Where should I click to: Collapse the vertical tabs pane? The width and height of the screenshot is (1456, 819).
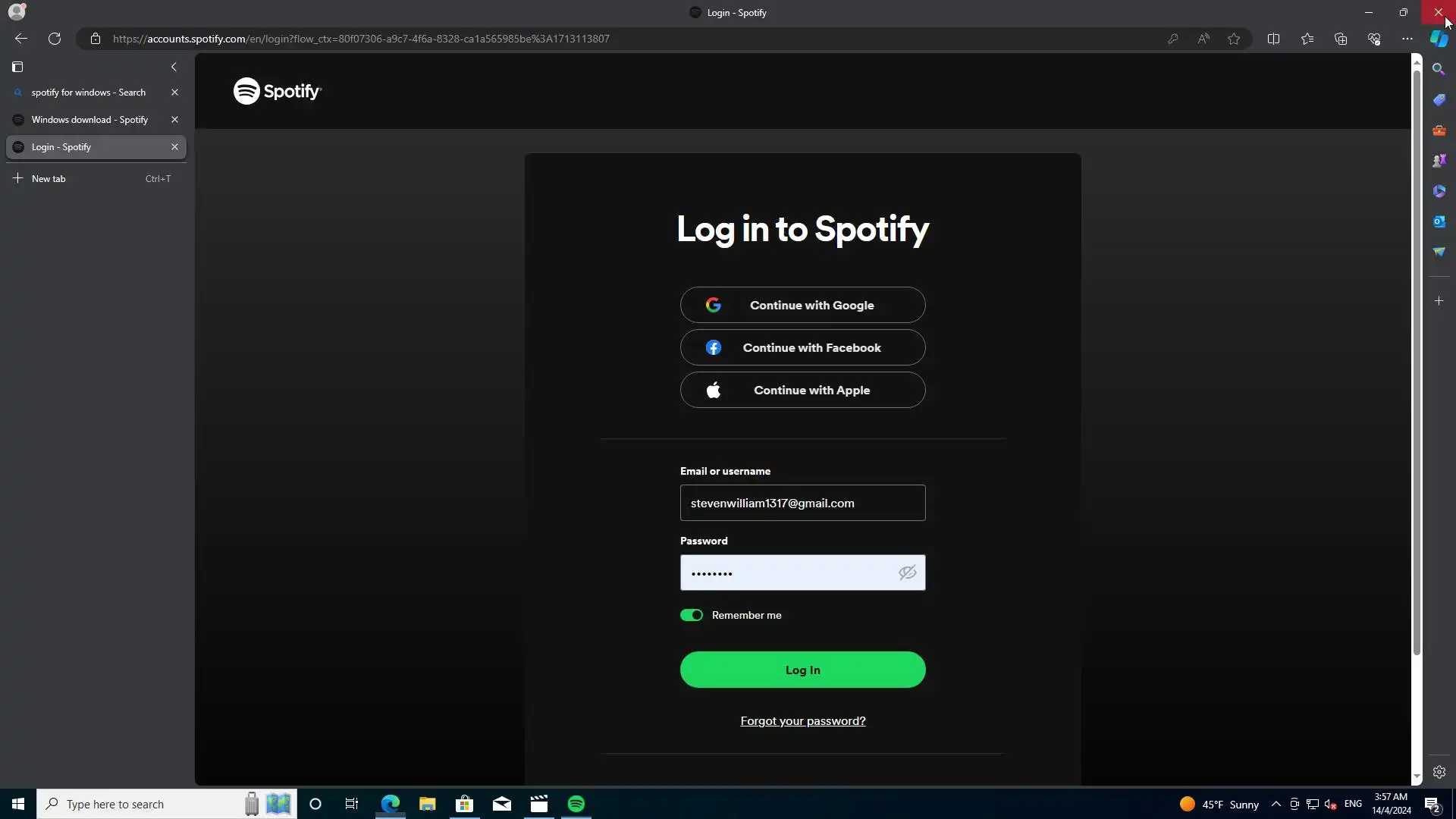(174, 67)
